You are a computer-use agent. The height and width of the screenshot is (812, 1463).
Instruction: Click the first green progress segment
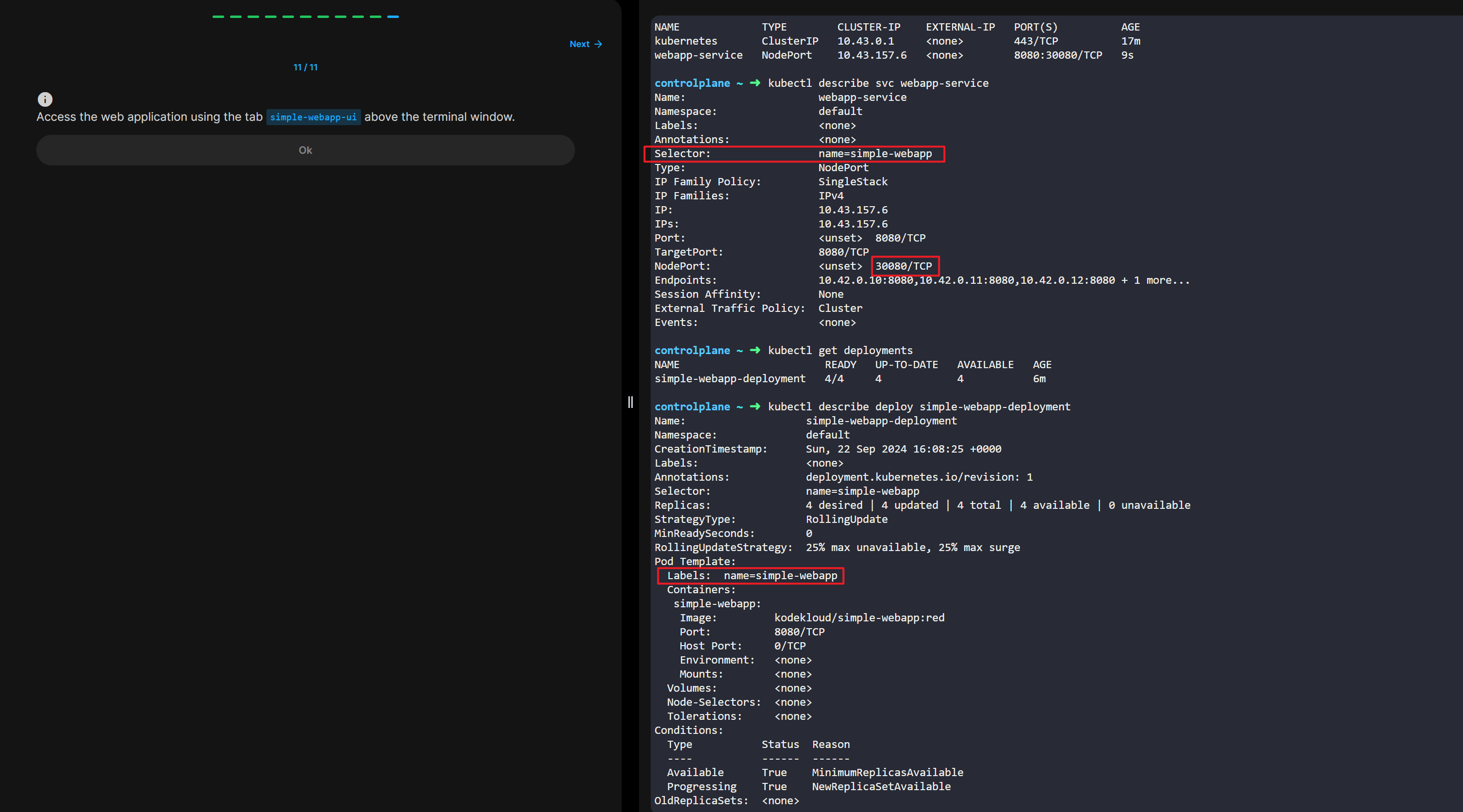pos(218,16)
